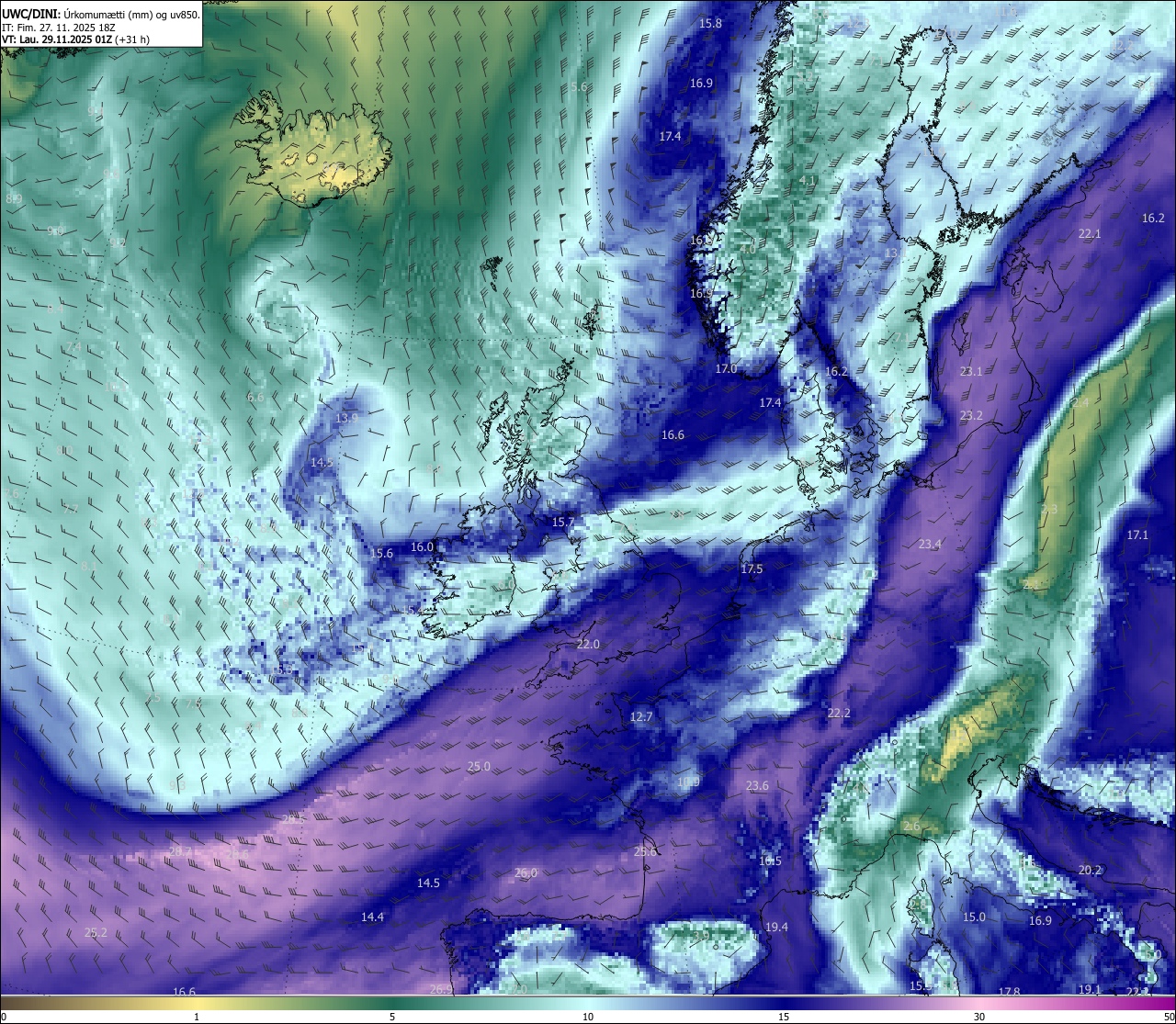Click the UWC/DINI title line in header

[x=101, y=15]
